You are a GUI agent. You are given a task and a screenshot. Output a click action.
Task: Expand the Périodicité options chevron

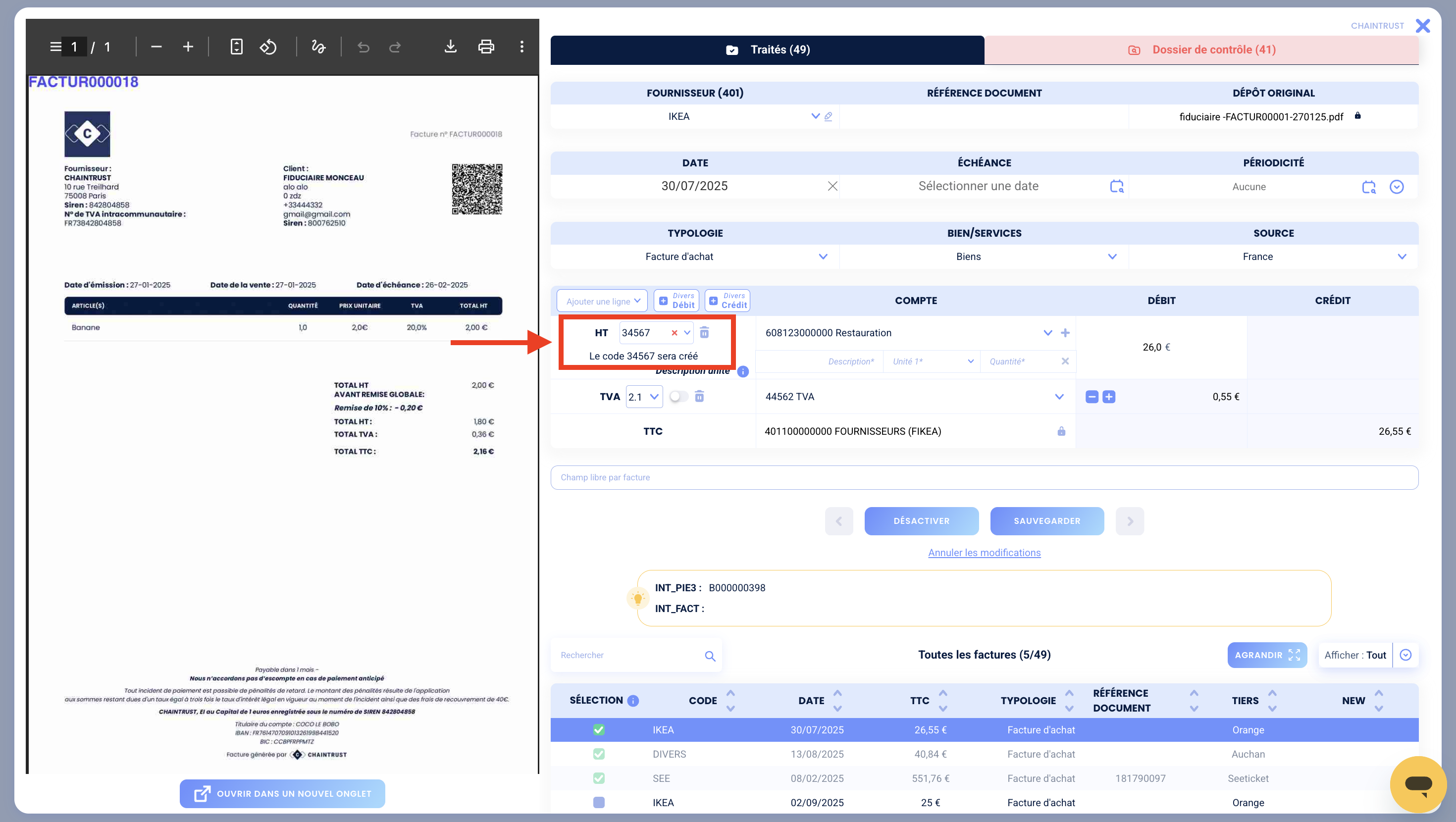[1396, 187]
